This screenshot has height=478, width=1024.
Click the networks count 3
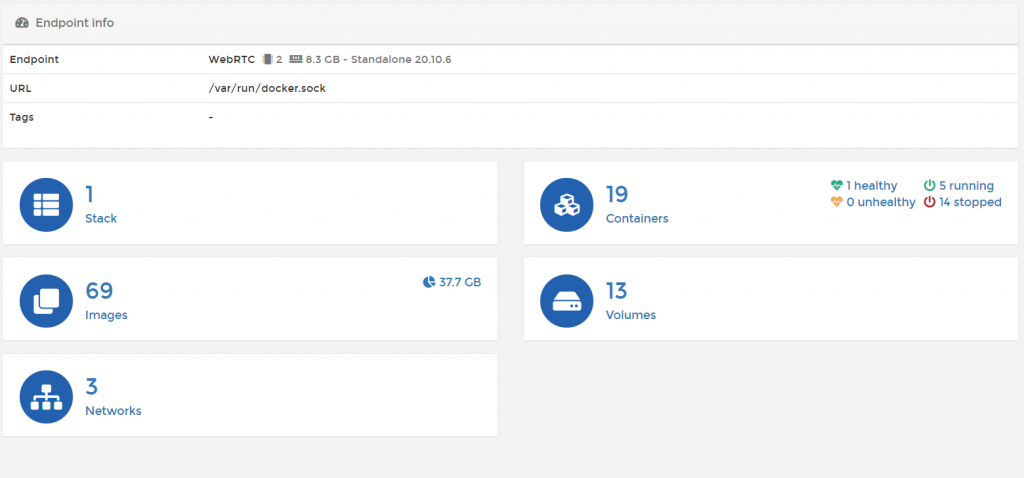pyautogui.click(x=91, y=387)
